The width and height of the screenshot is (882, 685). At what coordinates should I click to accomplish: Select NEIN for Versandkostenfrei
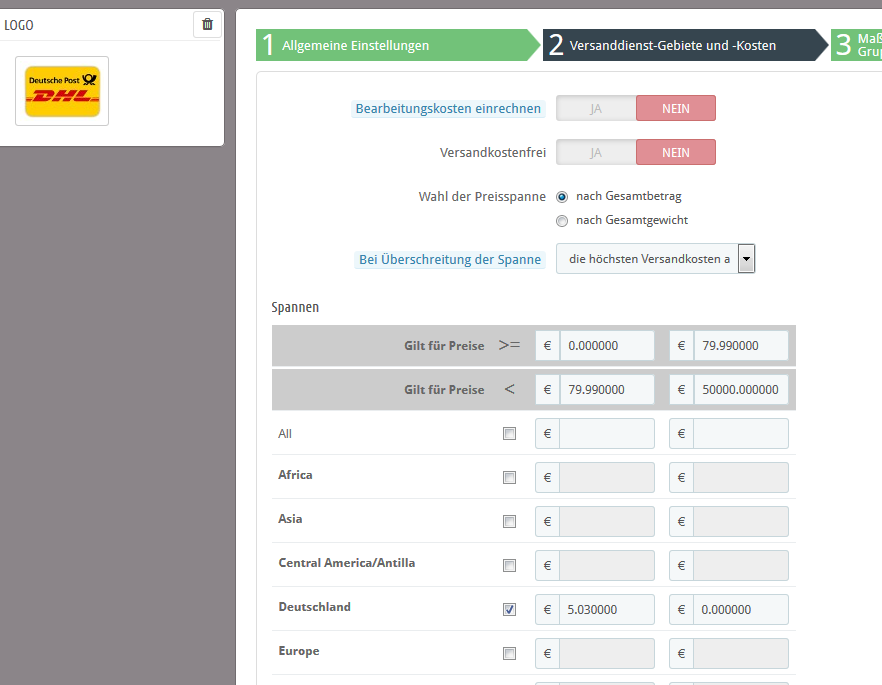676,152
